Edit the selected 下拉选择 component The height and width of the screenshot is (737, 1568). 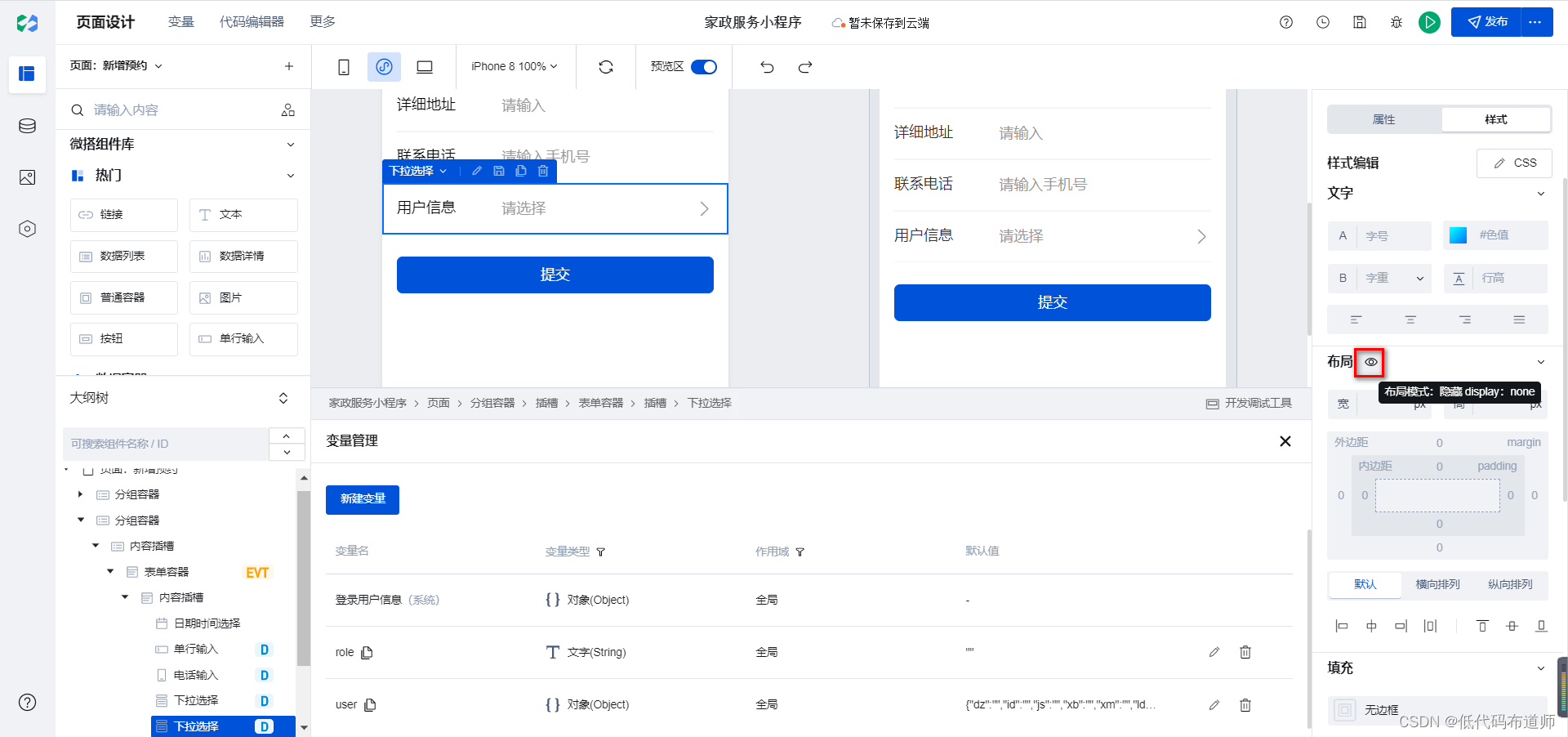coord(477,171)
